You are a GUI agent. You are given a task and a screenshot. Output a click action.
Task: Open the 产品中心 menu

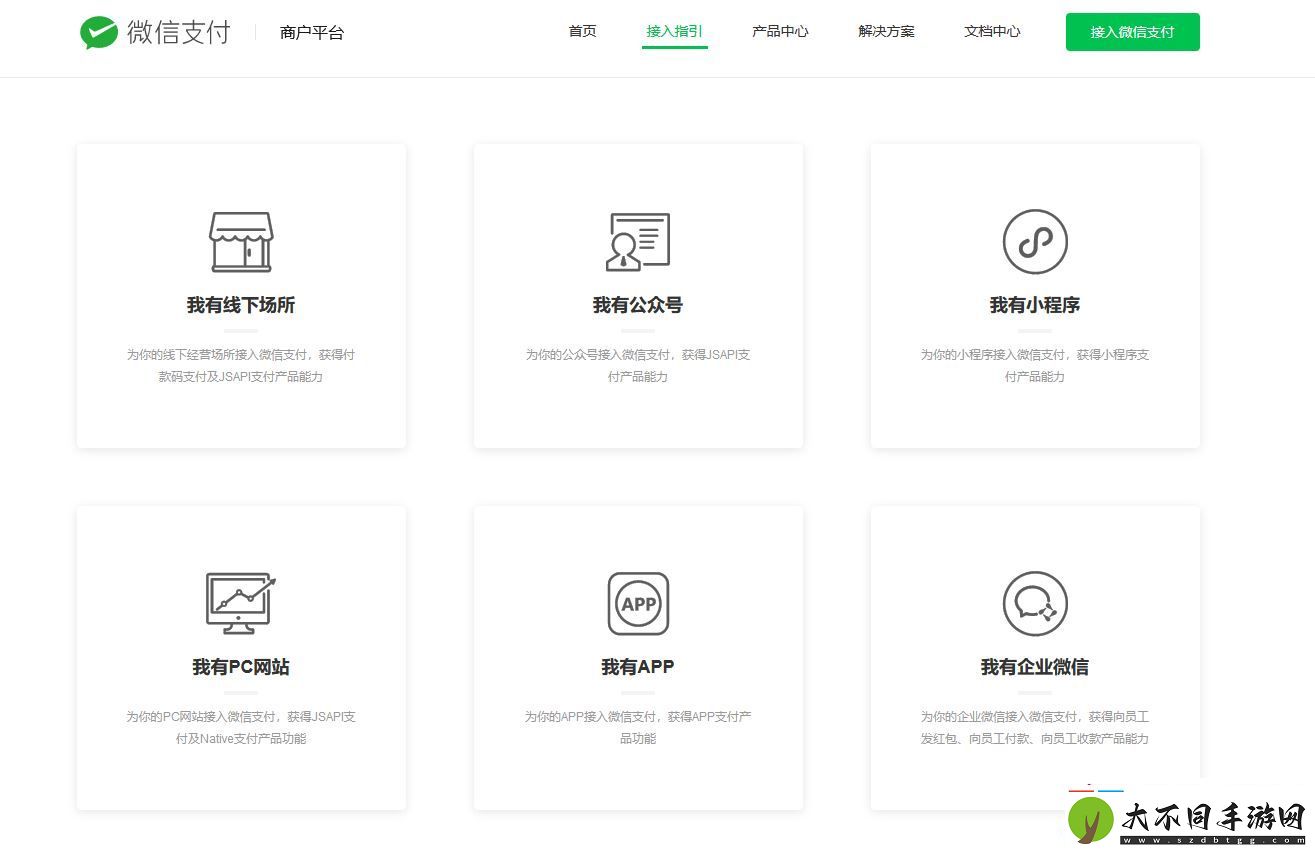[780, 32]
